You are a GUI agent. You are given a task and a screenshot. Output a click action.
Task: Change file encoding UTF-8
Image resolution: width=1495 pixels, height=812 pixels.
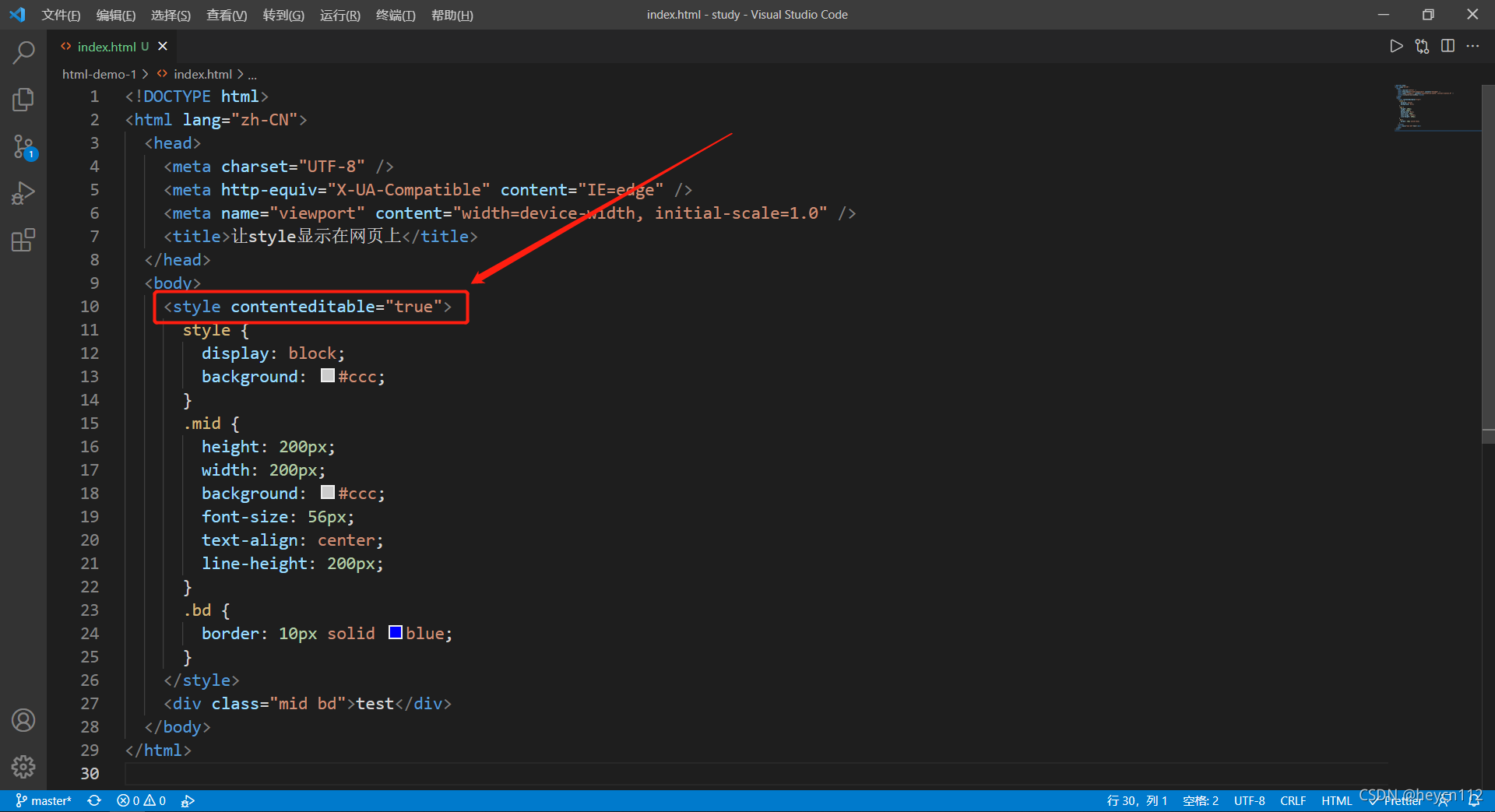[1249, 801]
